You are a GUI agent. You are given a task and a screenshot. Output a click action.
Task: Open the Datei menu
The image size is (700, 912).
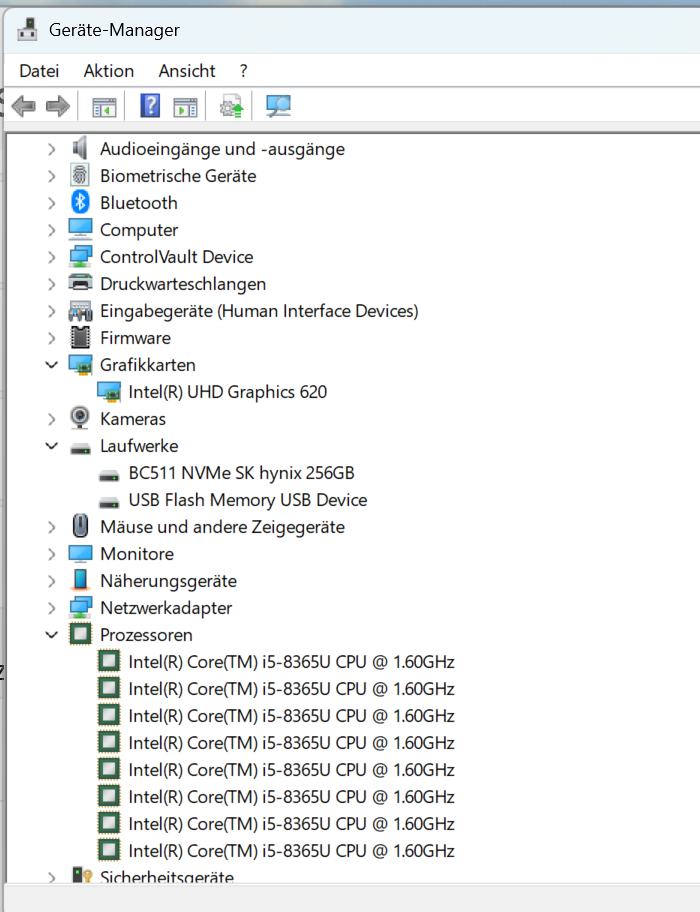click(39, 71)
